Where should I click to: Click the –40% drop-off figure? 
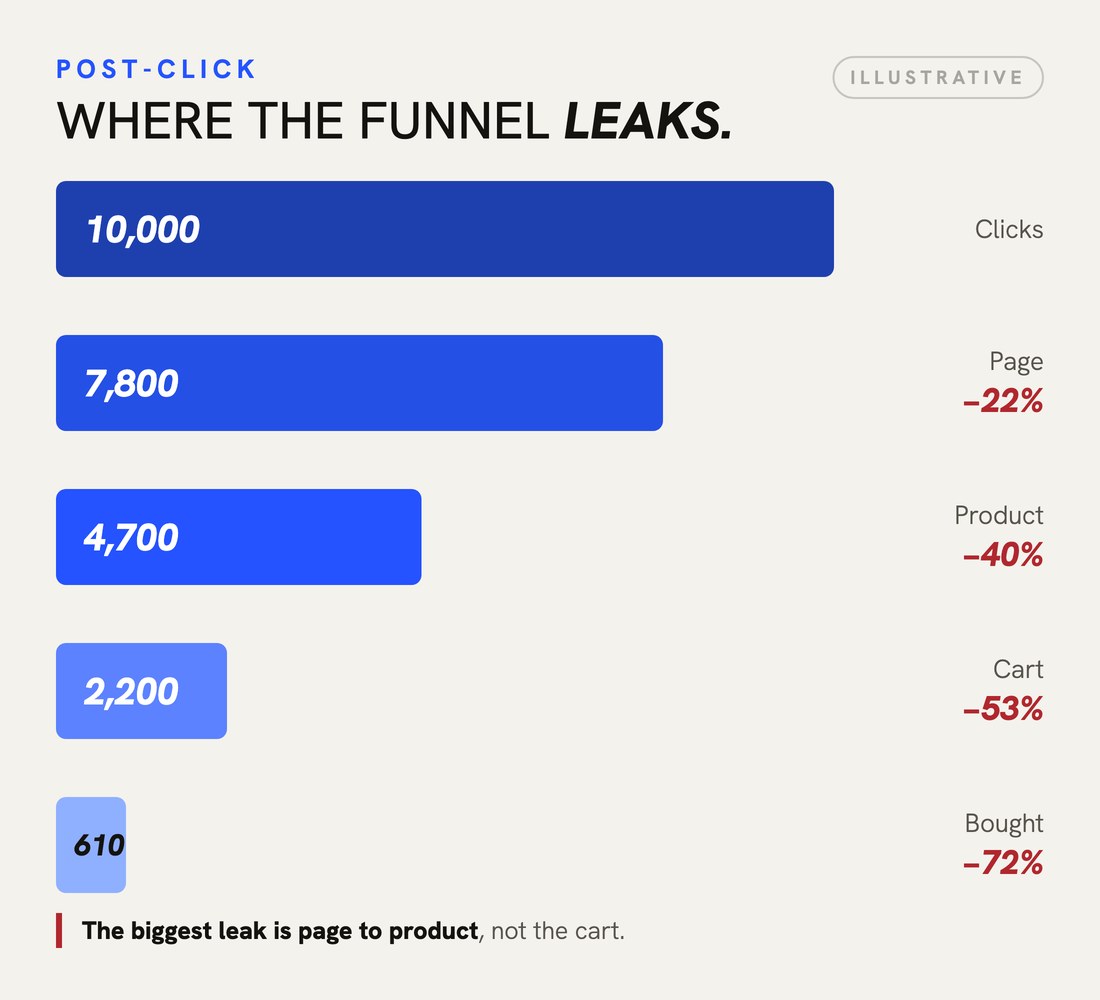(1003, 554)
